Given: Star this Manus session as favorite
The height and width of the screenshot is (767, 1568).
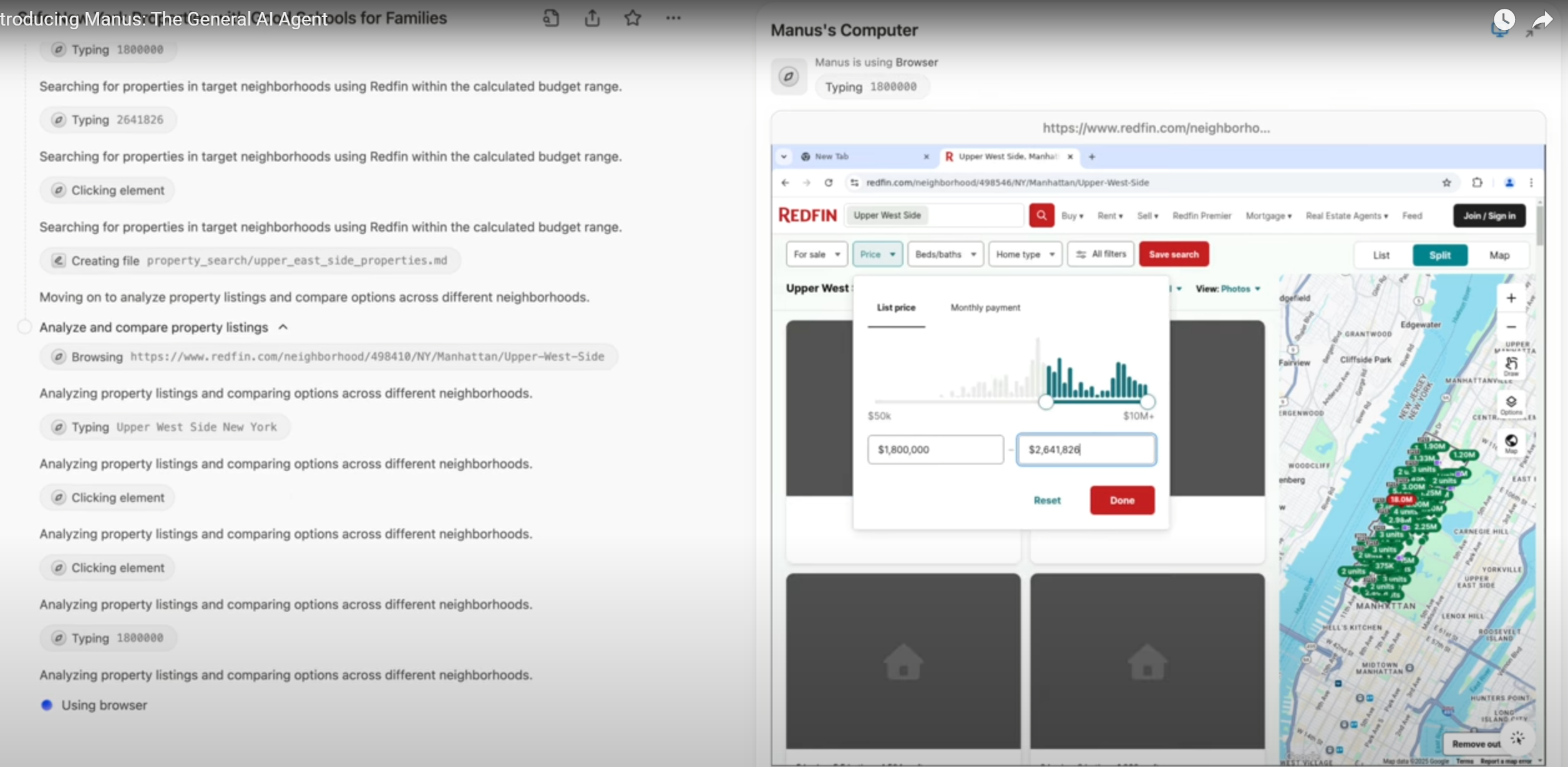Looking at the screenshot, I should click(632, 18).
